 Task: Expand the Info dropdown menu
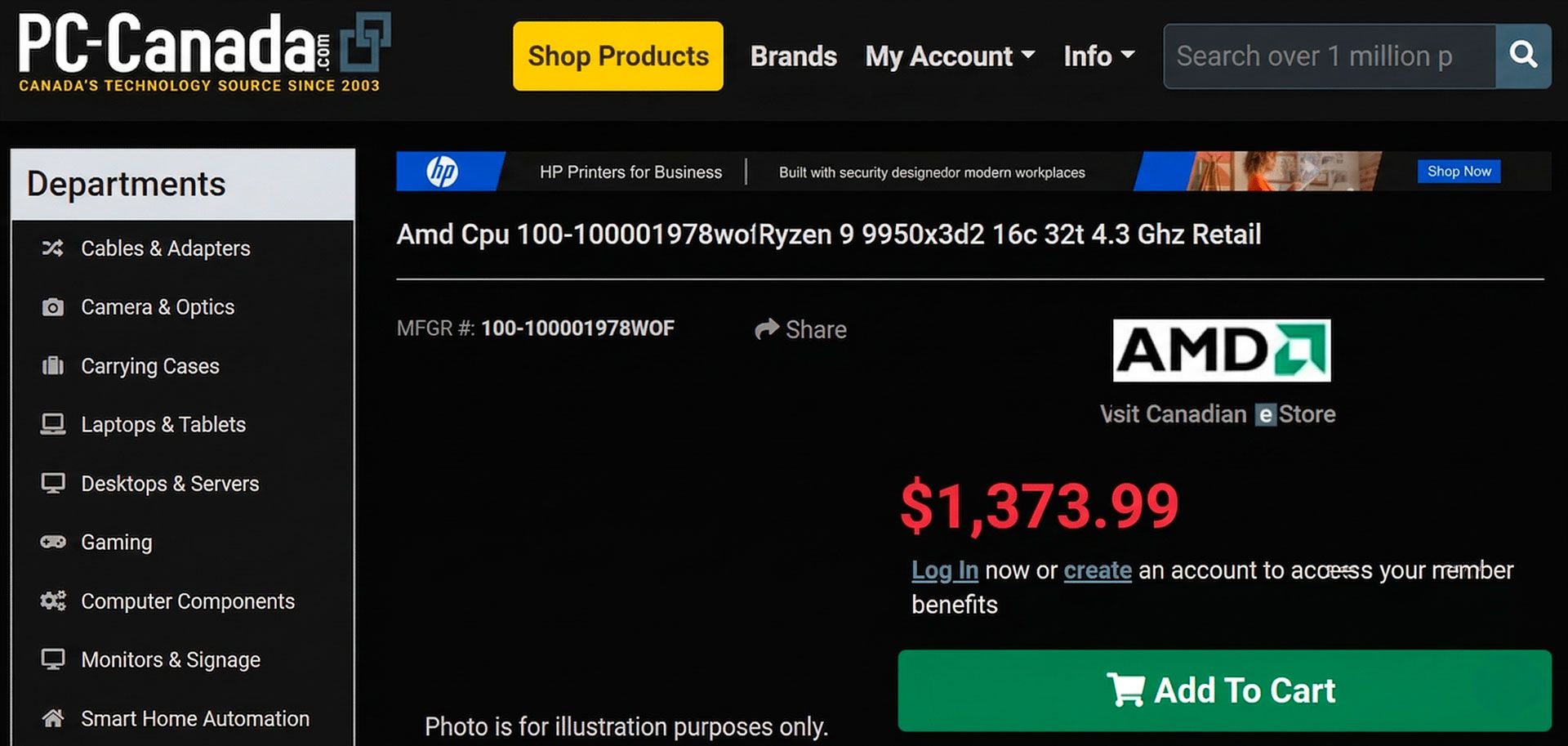click(x=1098, y=56)
